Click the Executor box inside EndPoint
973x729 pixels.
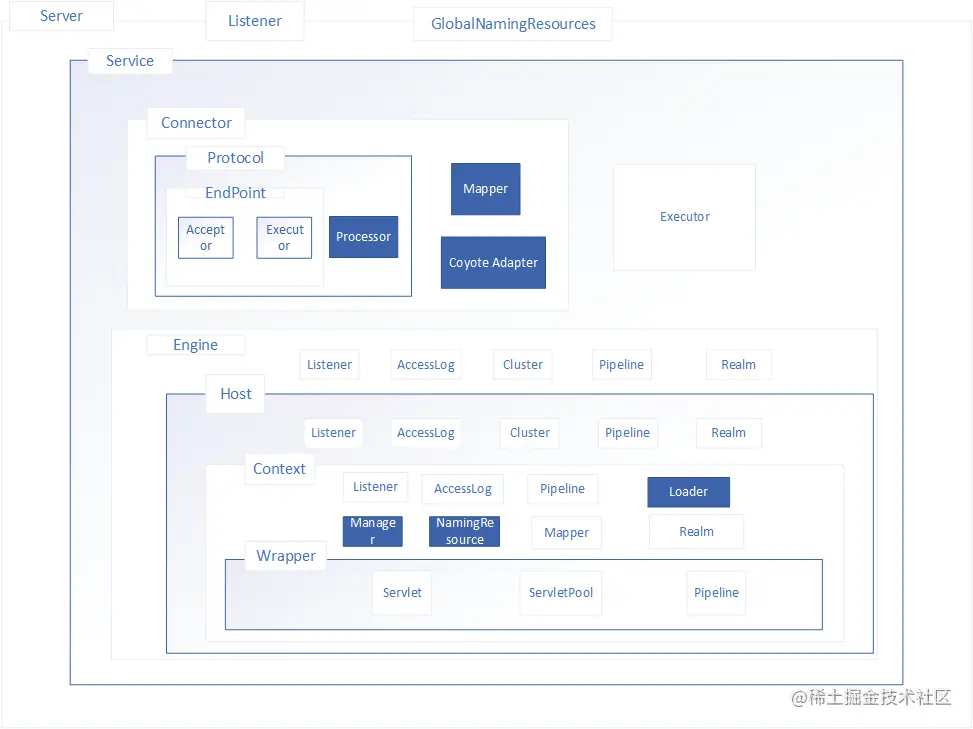[x=284, y=238]
